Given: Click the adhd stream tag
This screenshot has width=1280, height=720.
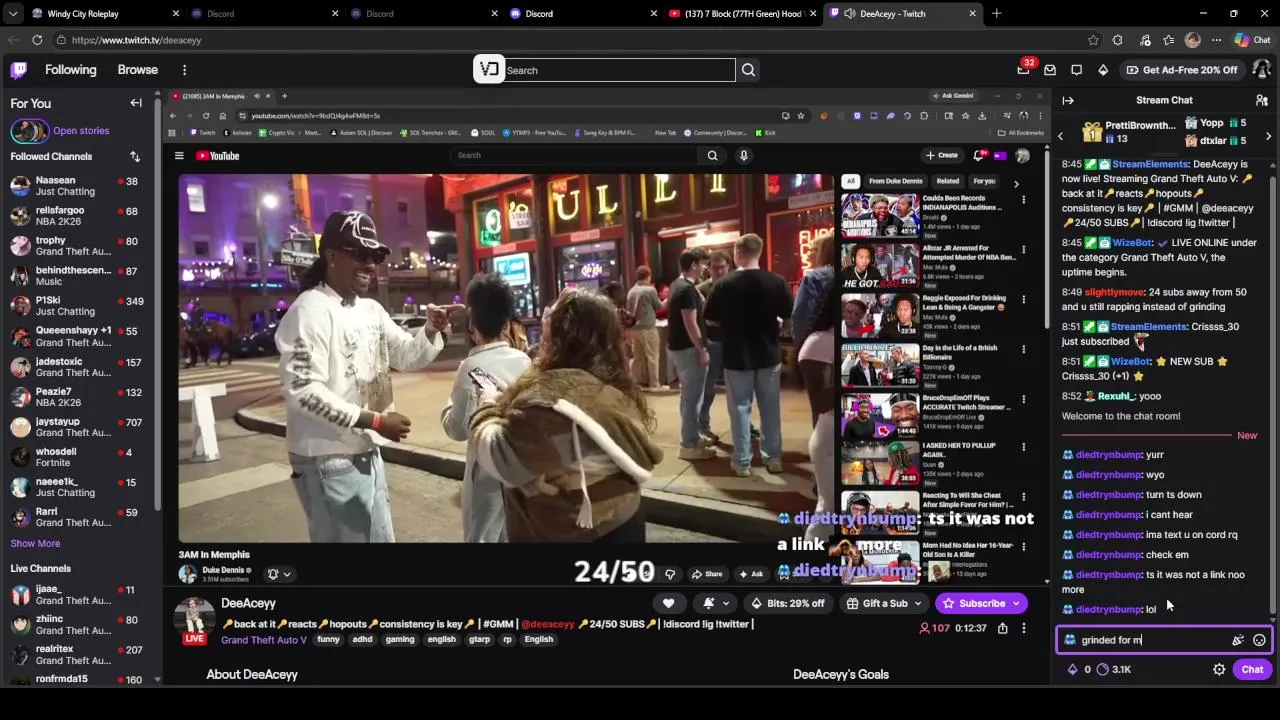Looking at the screenshot, I should 363,640.
